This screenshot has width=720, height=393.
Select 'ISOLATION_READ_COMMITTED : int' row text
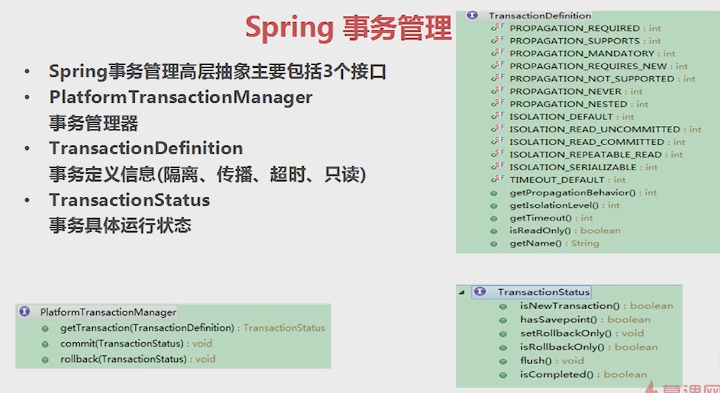coord(597,142)
